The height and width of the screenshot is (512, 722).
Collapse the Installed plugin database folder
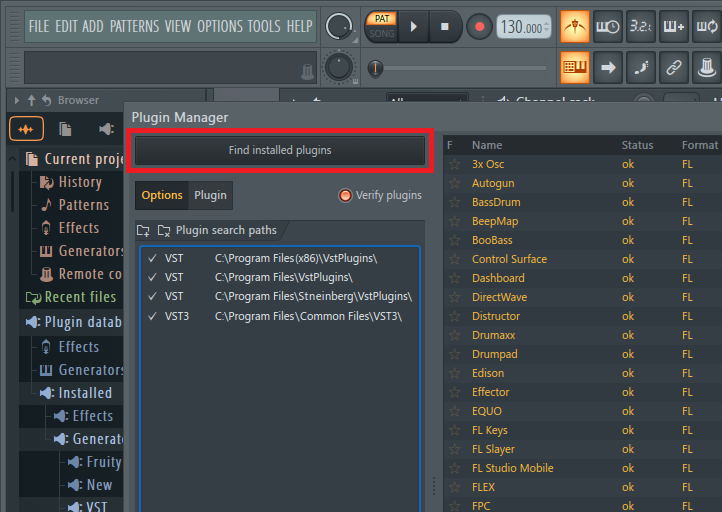tap(46, 393)
